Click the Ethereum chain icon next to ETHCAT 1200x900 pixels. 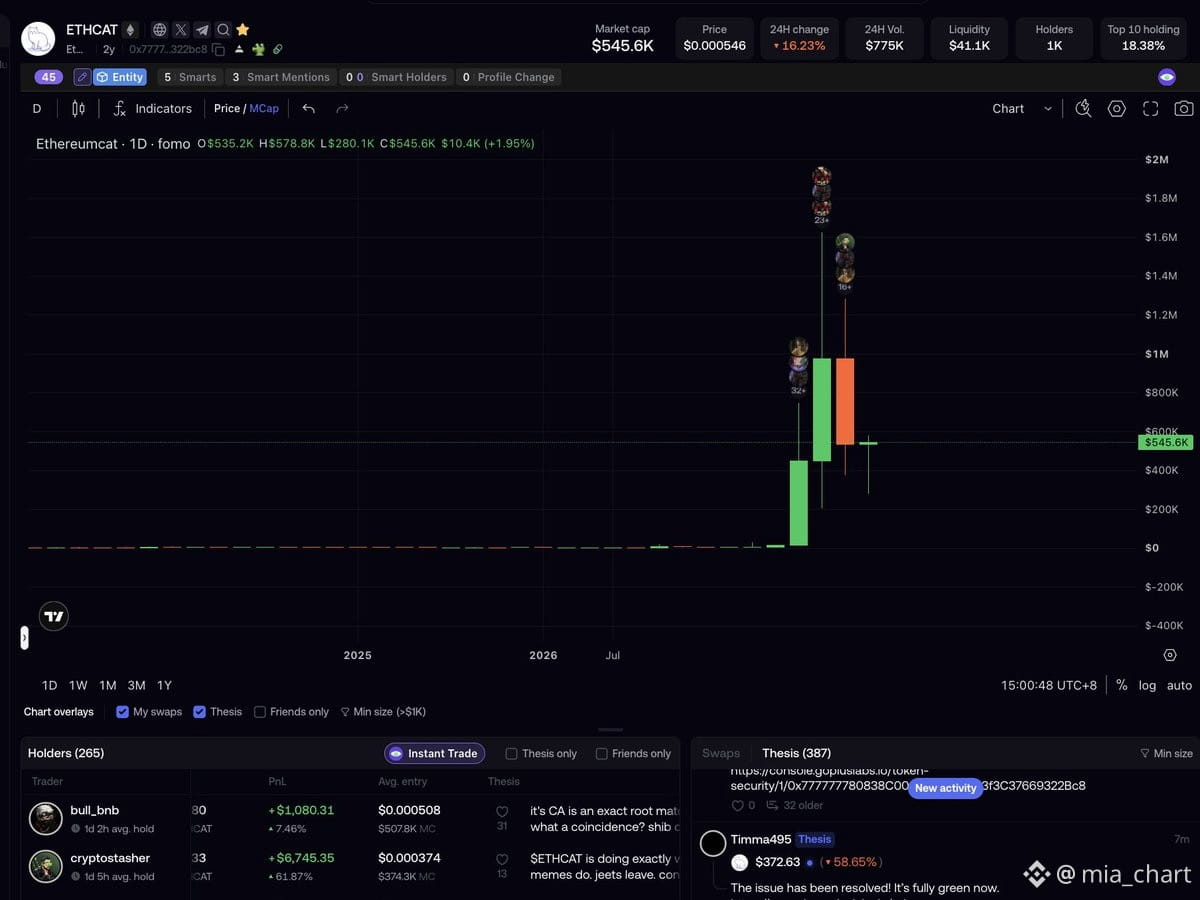(x=129, y=30)
